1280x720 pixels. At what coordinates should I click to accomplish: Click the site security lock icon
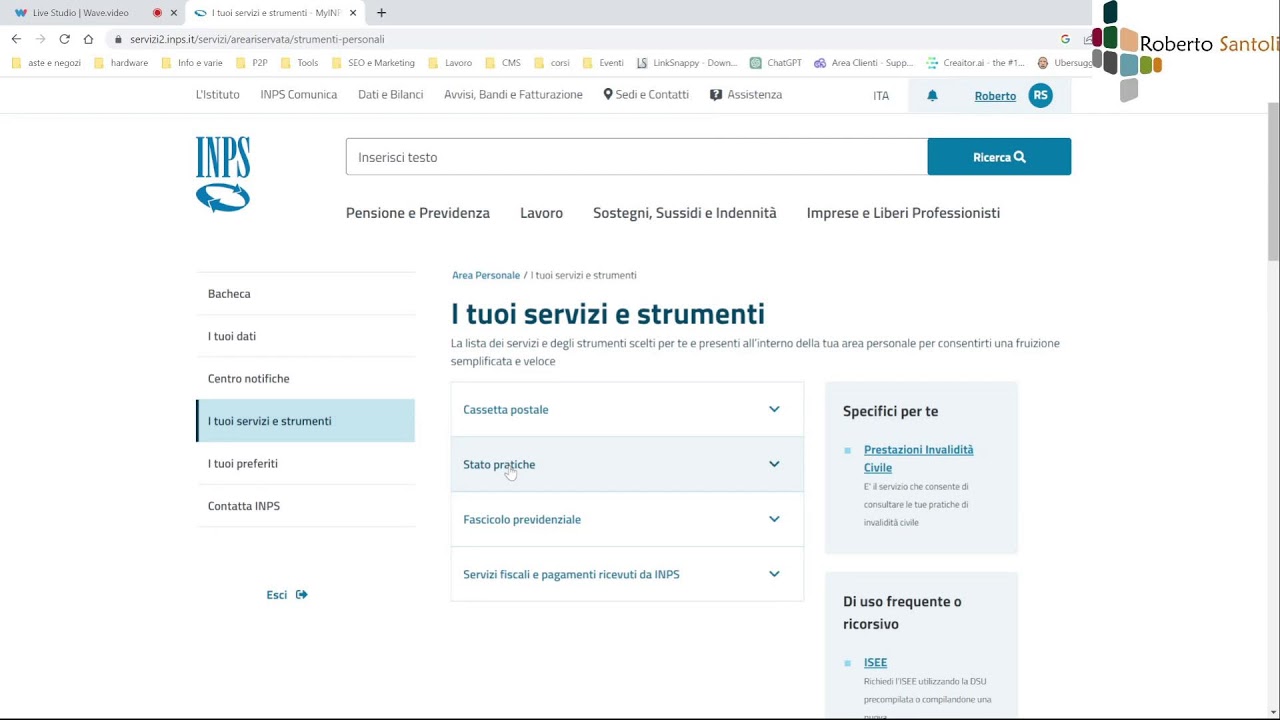click(x=118, y=39)
